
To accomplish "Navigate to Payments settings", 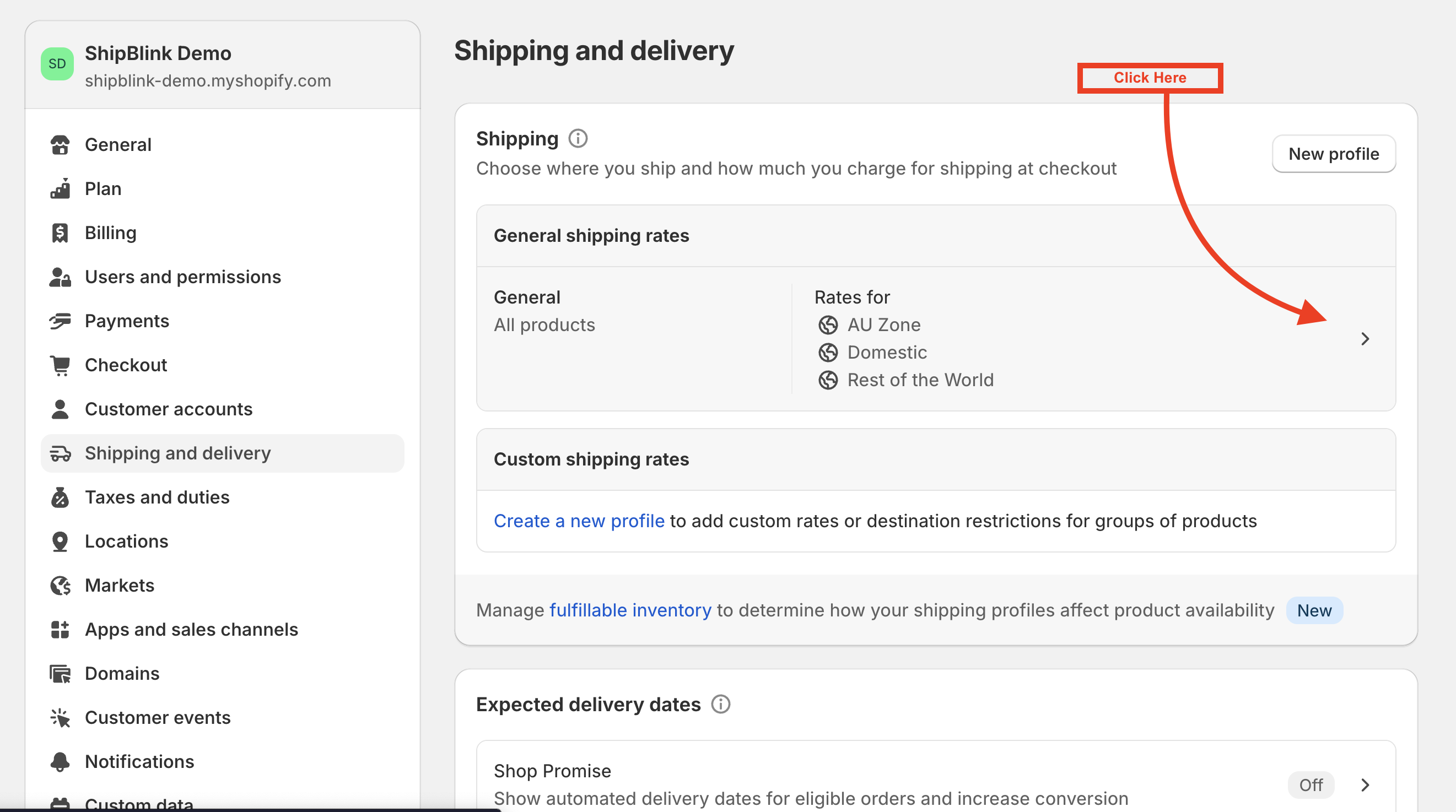I will 222,321.
